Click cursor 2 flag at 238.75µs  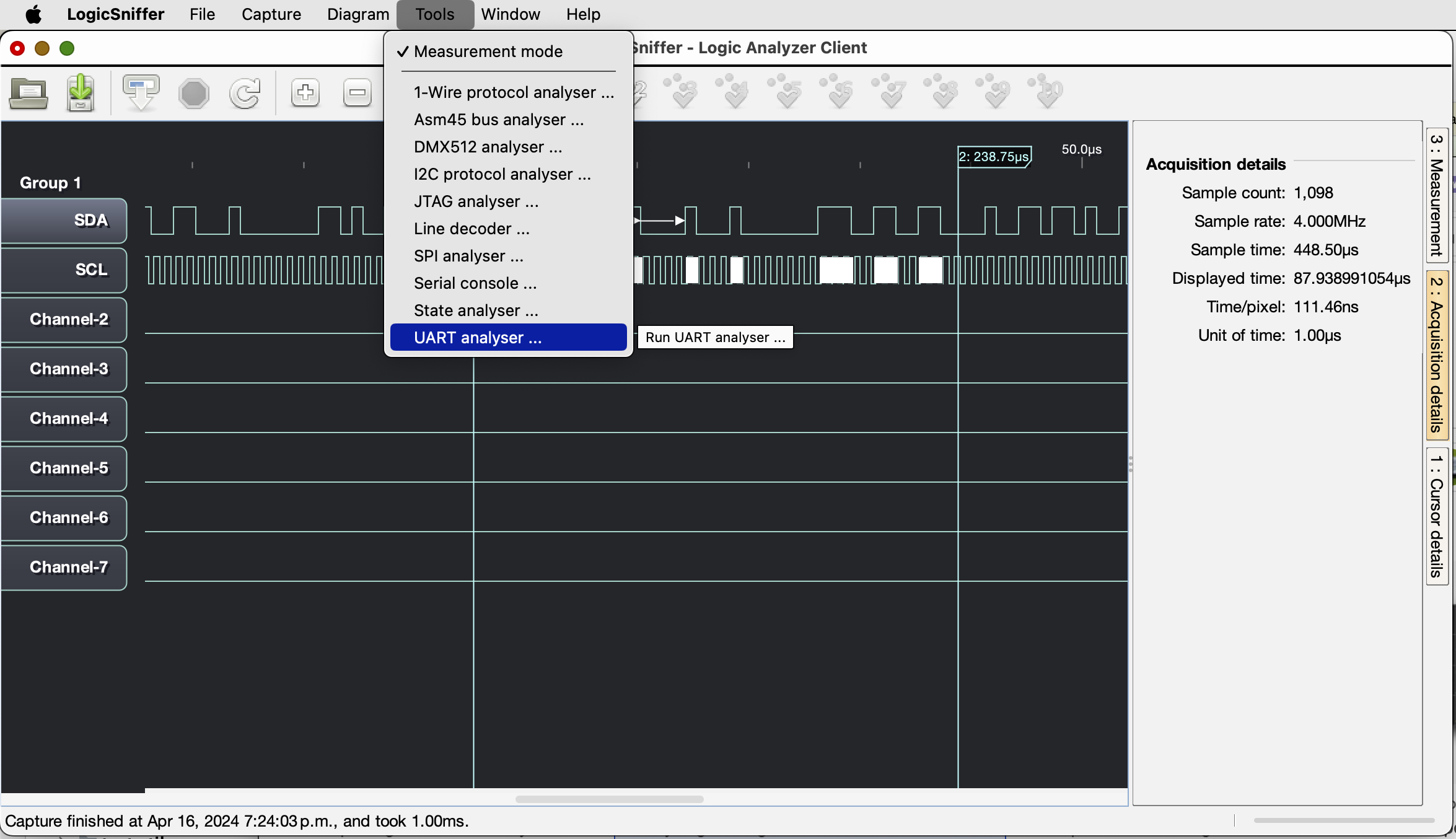(994, 157)
